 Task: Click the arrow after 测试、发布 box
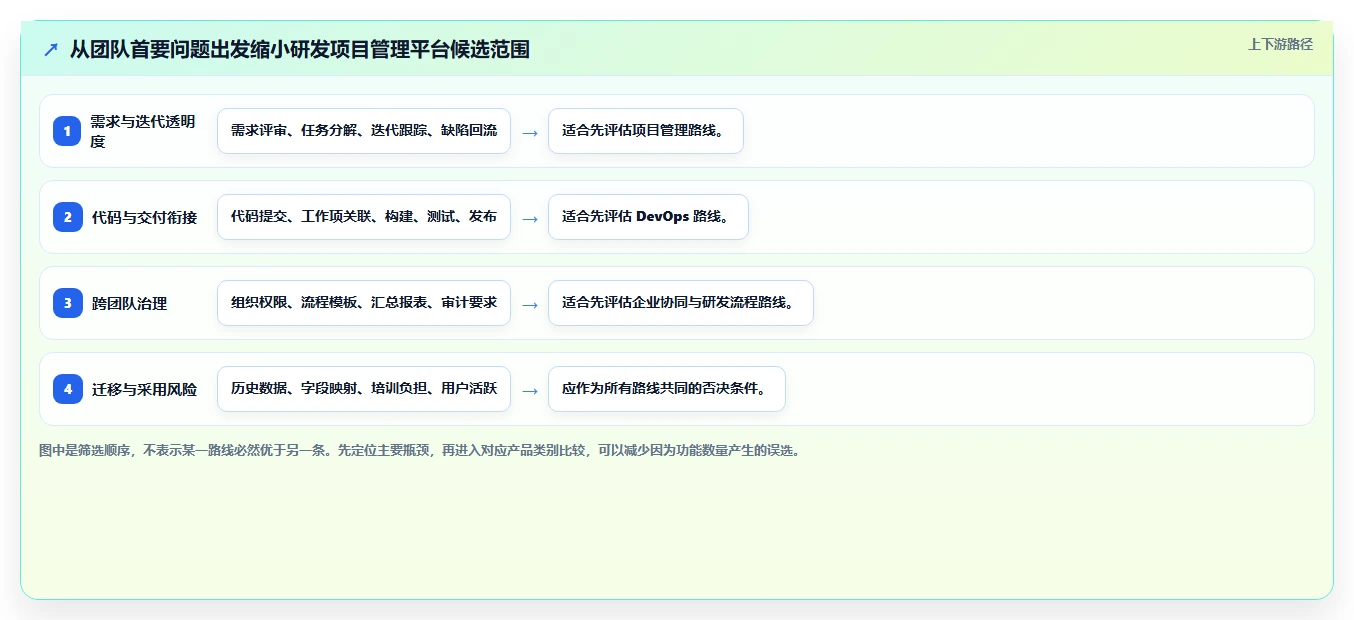pyautogui.click(x=530, y=218)
